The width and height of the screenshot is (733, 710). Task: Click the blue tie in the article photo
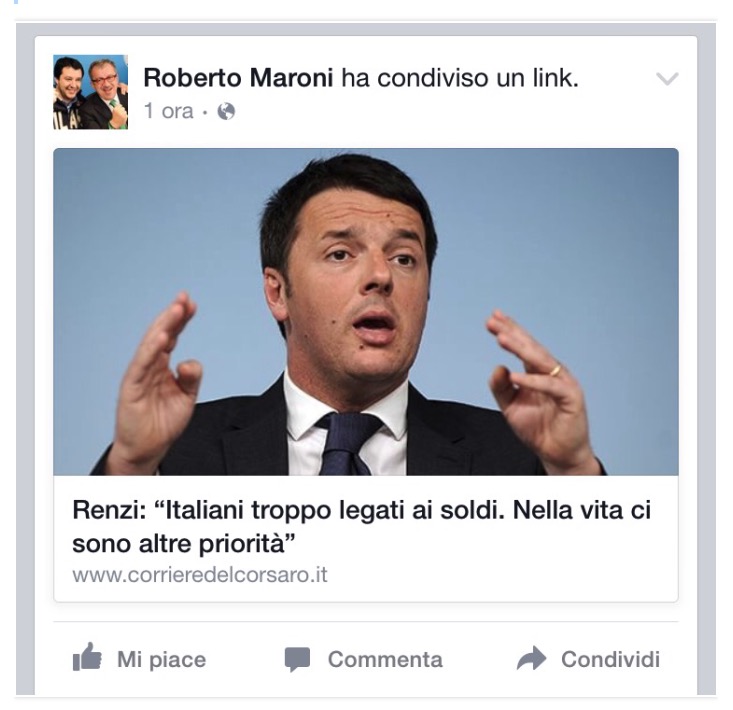pos(346,444)
